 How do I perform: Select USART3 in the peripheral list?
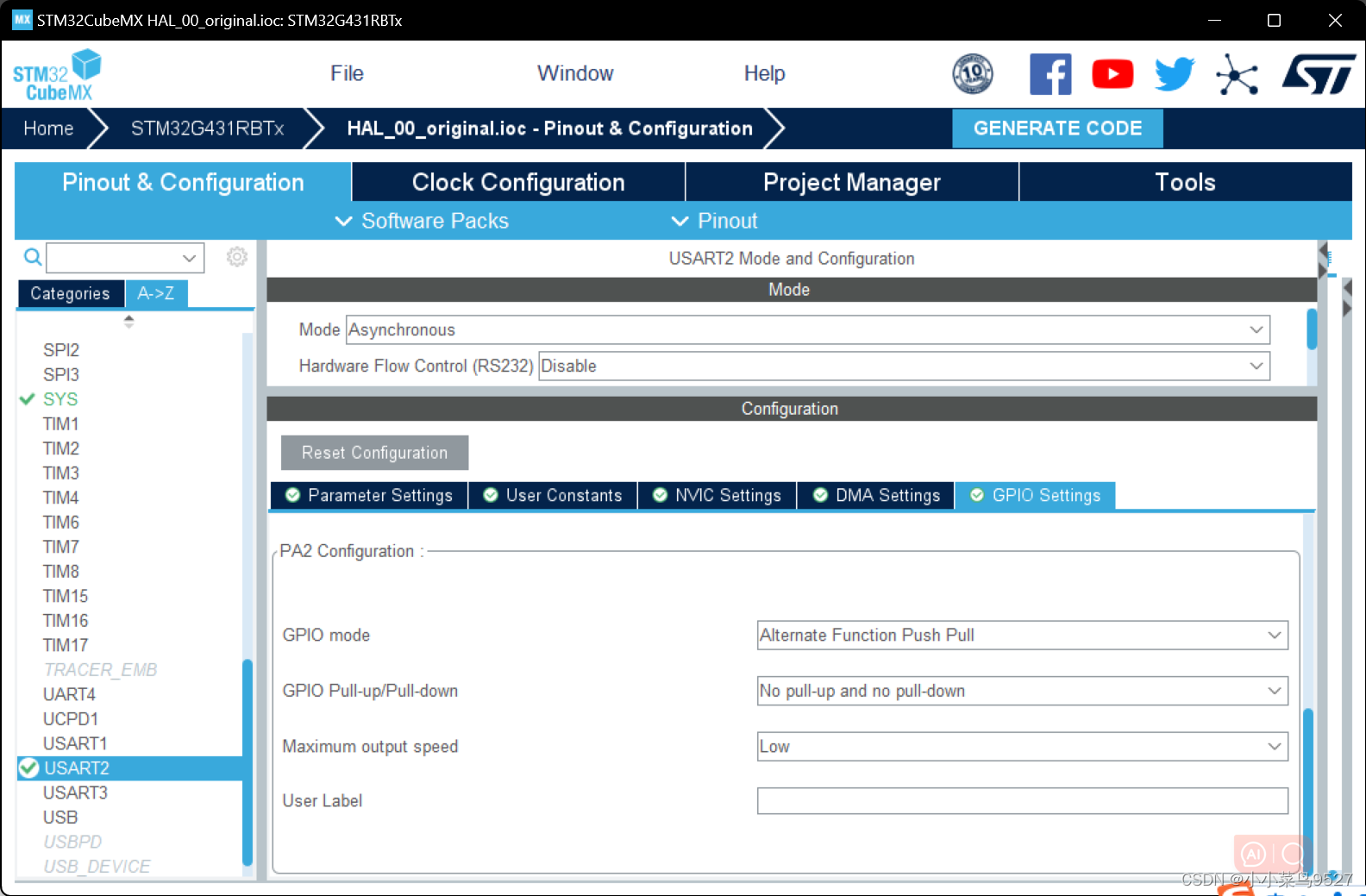click(75, 793)
